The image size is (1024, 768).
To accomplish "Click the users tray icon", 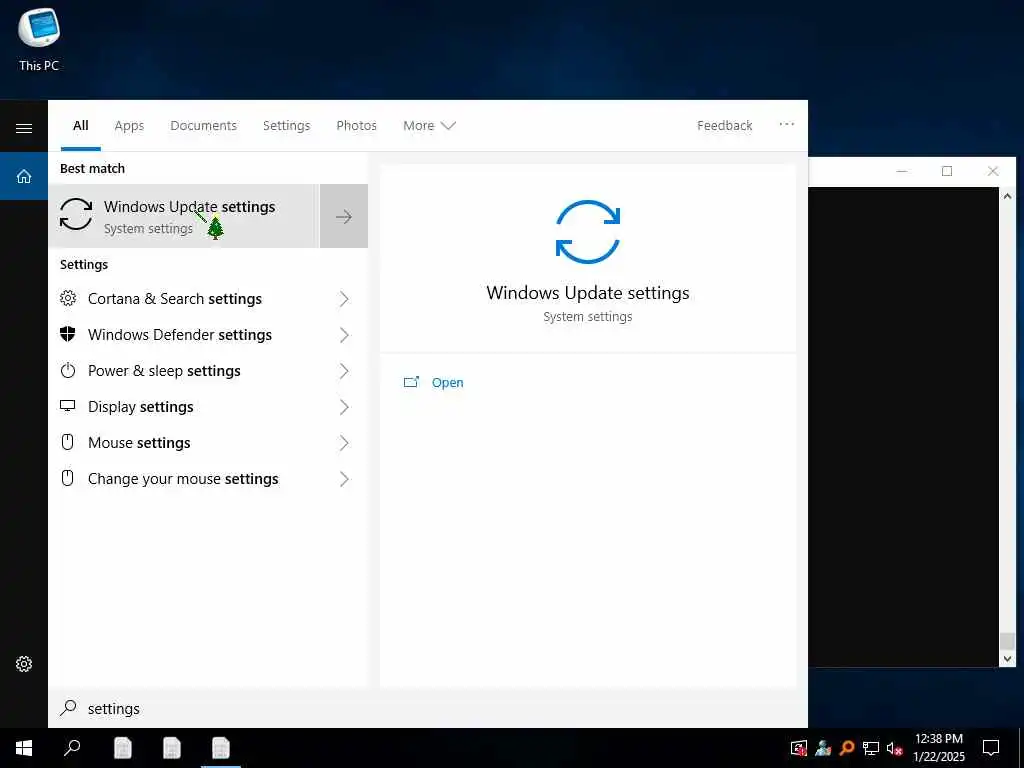I will (823, 748).
